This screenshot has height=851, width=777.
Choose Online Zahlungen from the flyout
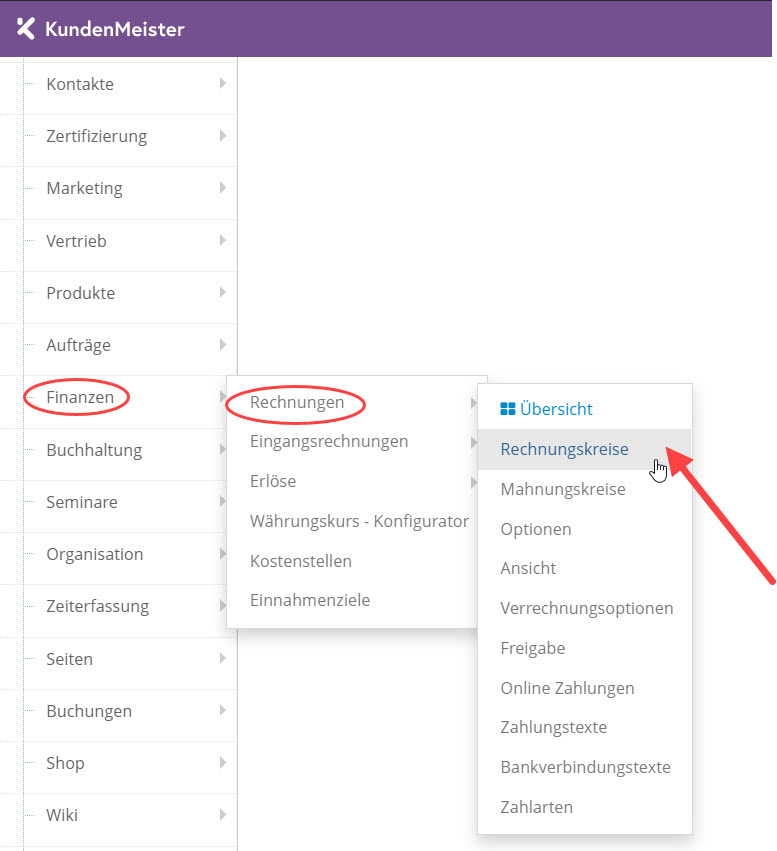[567, 688]
